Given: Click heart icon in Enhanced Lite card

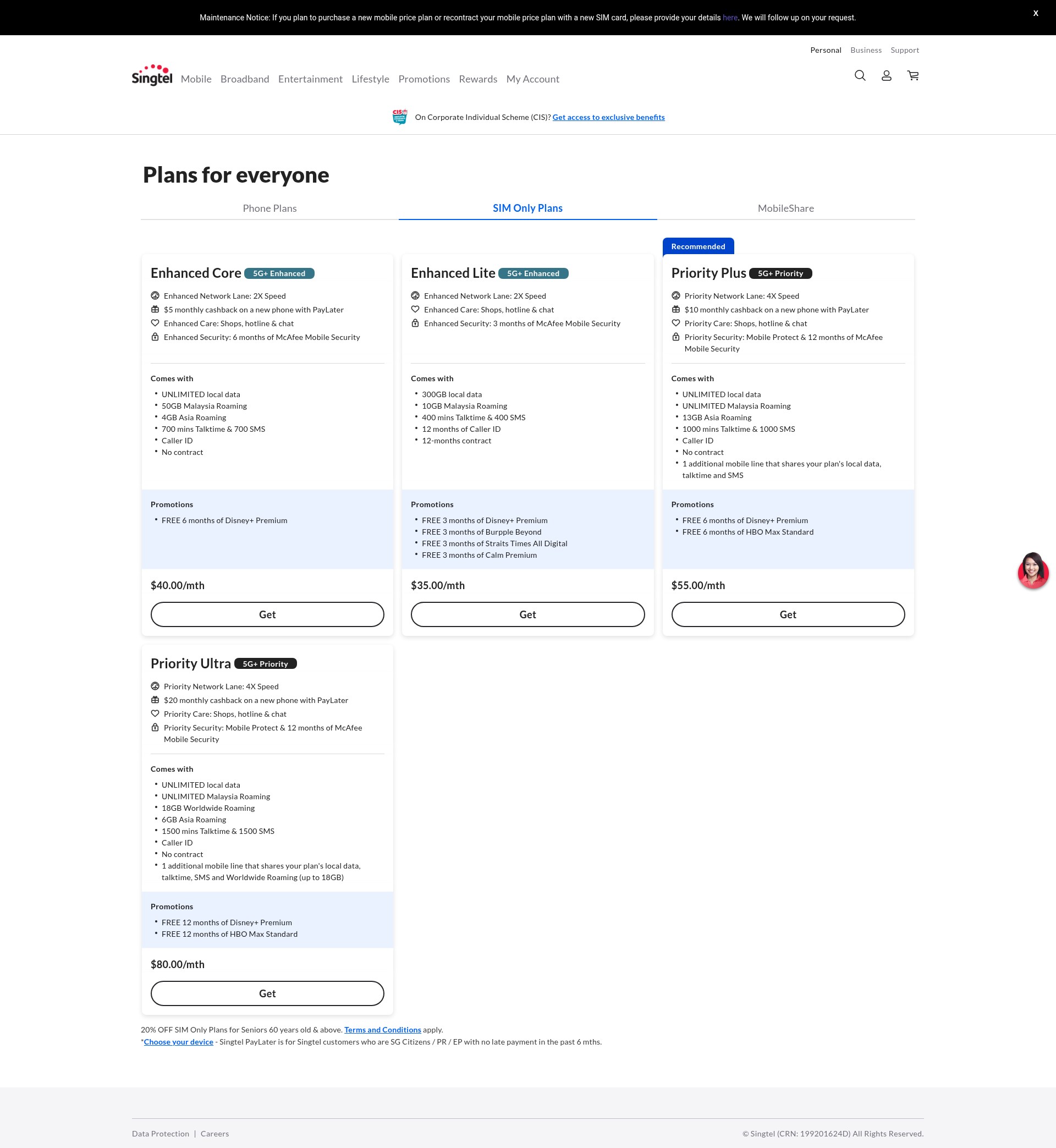Looking at the screenshot, I should click(x=415, y=309).
